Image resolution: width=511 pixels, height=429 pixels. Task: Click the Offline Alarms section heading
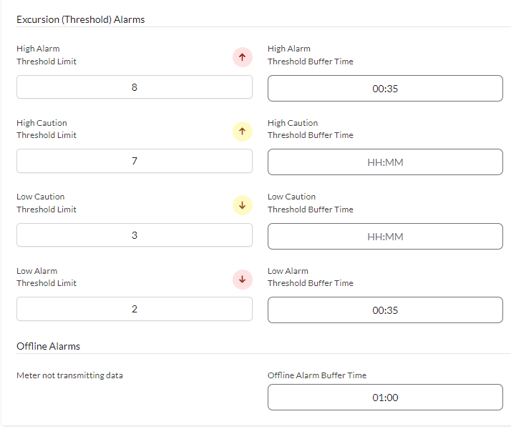pyautogui.click(x=48, y=346)
